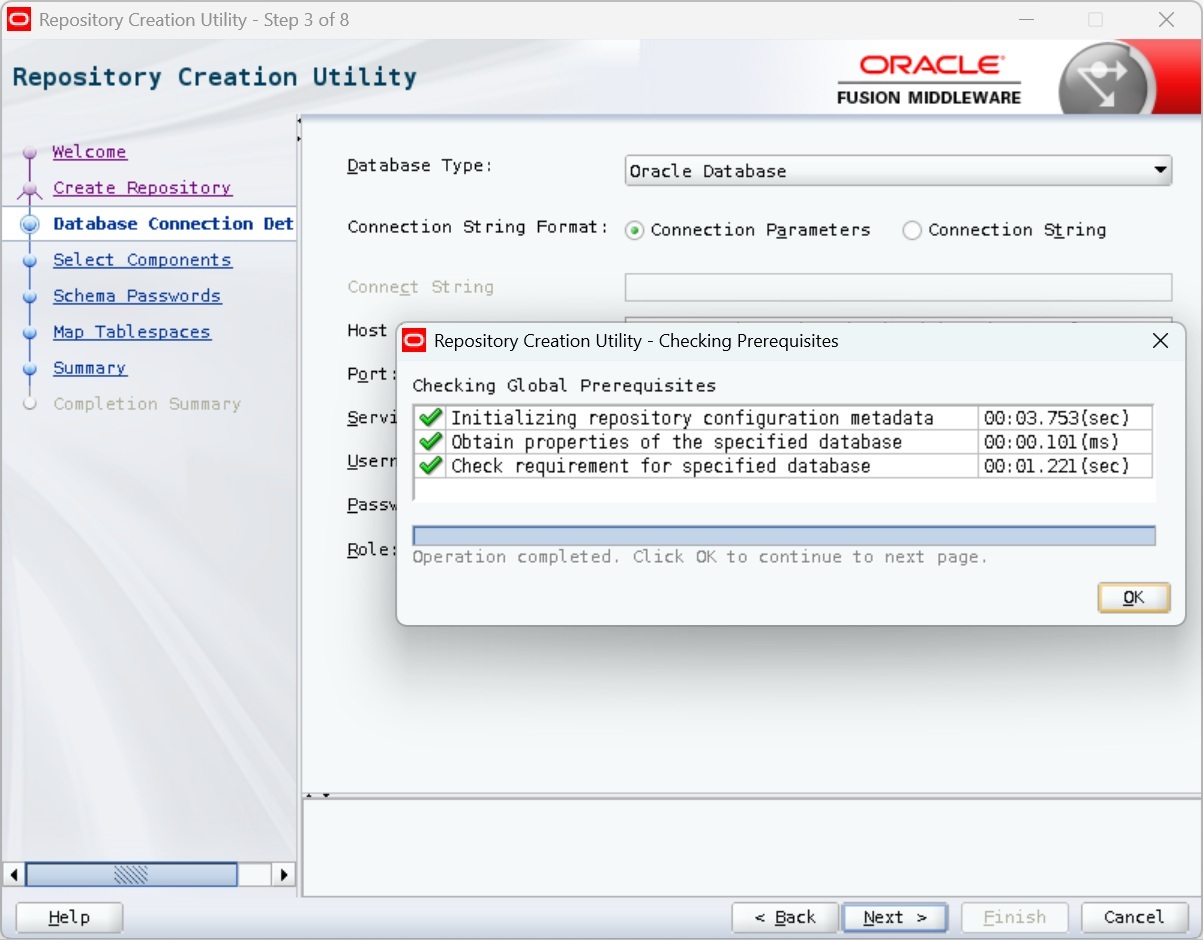Click the Summary step bullet icon
1203x940 pixels.
(30, 368)
